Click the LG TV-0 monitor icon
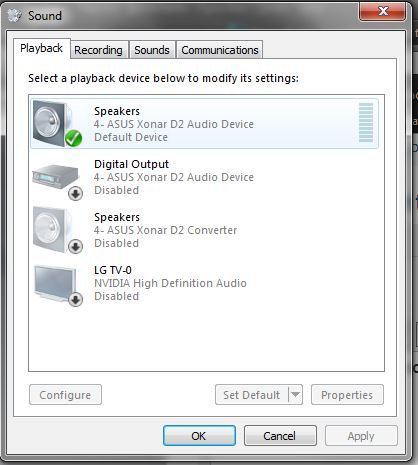 (x=54, y=283)
